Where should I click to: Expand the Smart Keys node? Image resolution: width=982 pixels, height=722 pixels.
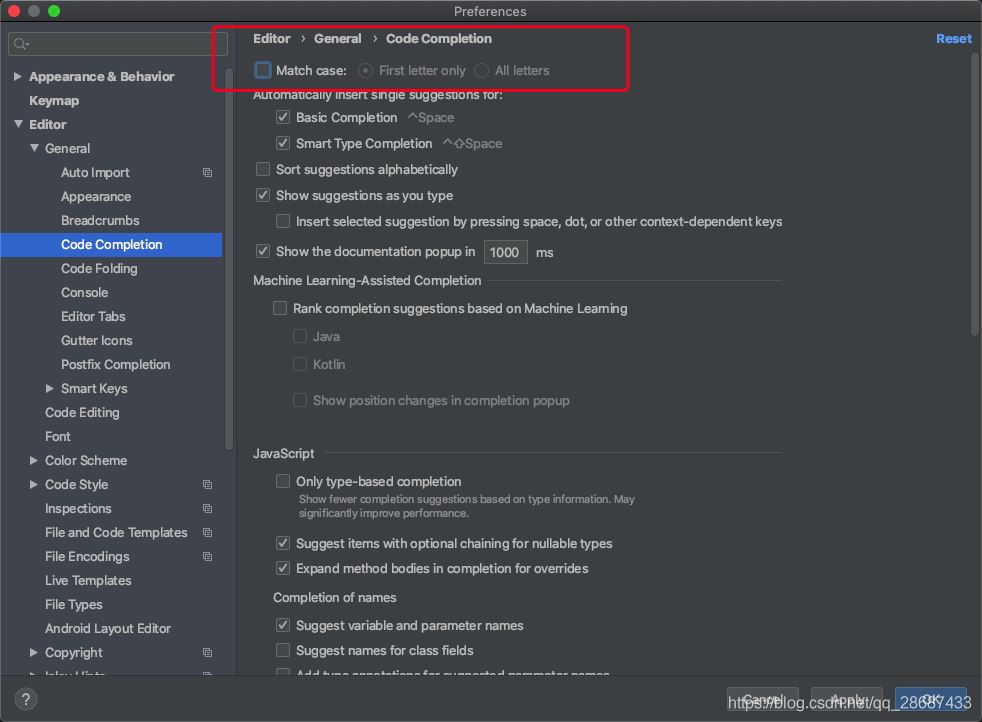click(50, 389)
